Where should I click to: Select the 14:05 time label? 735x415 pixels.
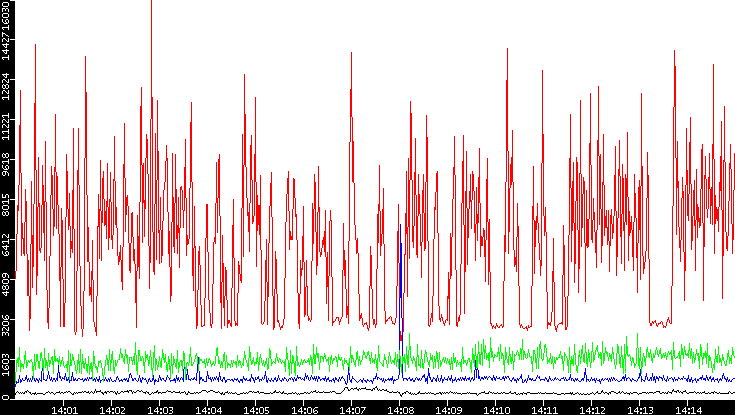click(x=255, y=409)
